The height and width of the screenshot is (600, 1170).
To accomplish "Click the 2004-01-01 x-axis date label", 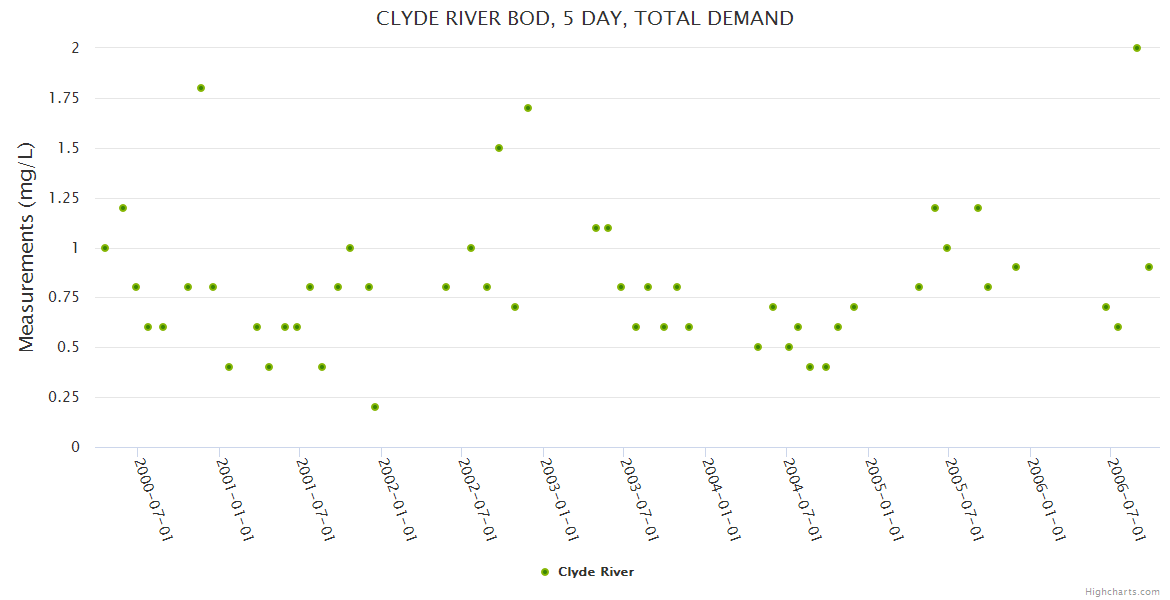I will [x=720, y=500].
